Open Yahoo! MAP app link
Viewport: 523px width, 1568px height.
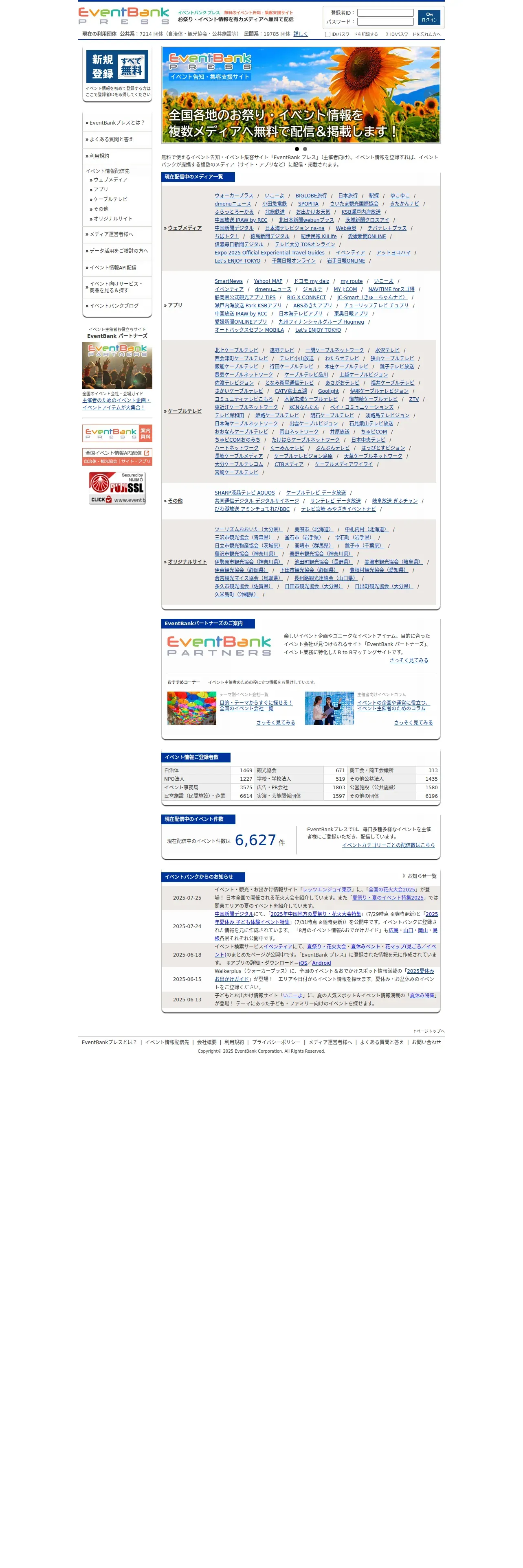click(268, 281)
